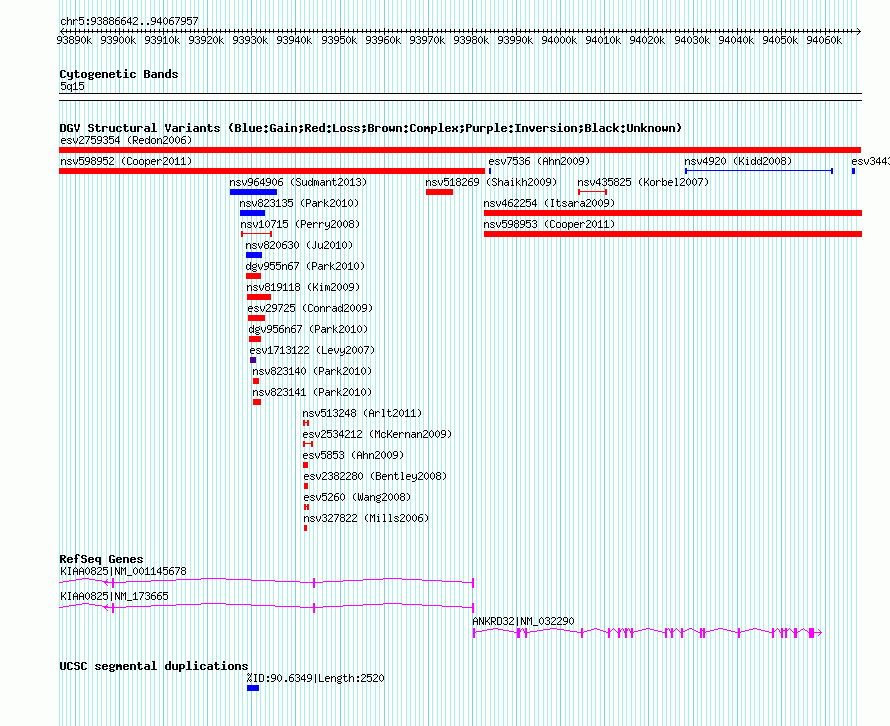Click the 94000k ruler tick label
The image size is (890, 726).
click(559, 40)
